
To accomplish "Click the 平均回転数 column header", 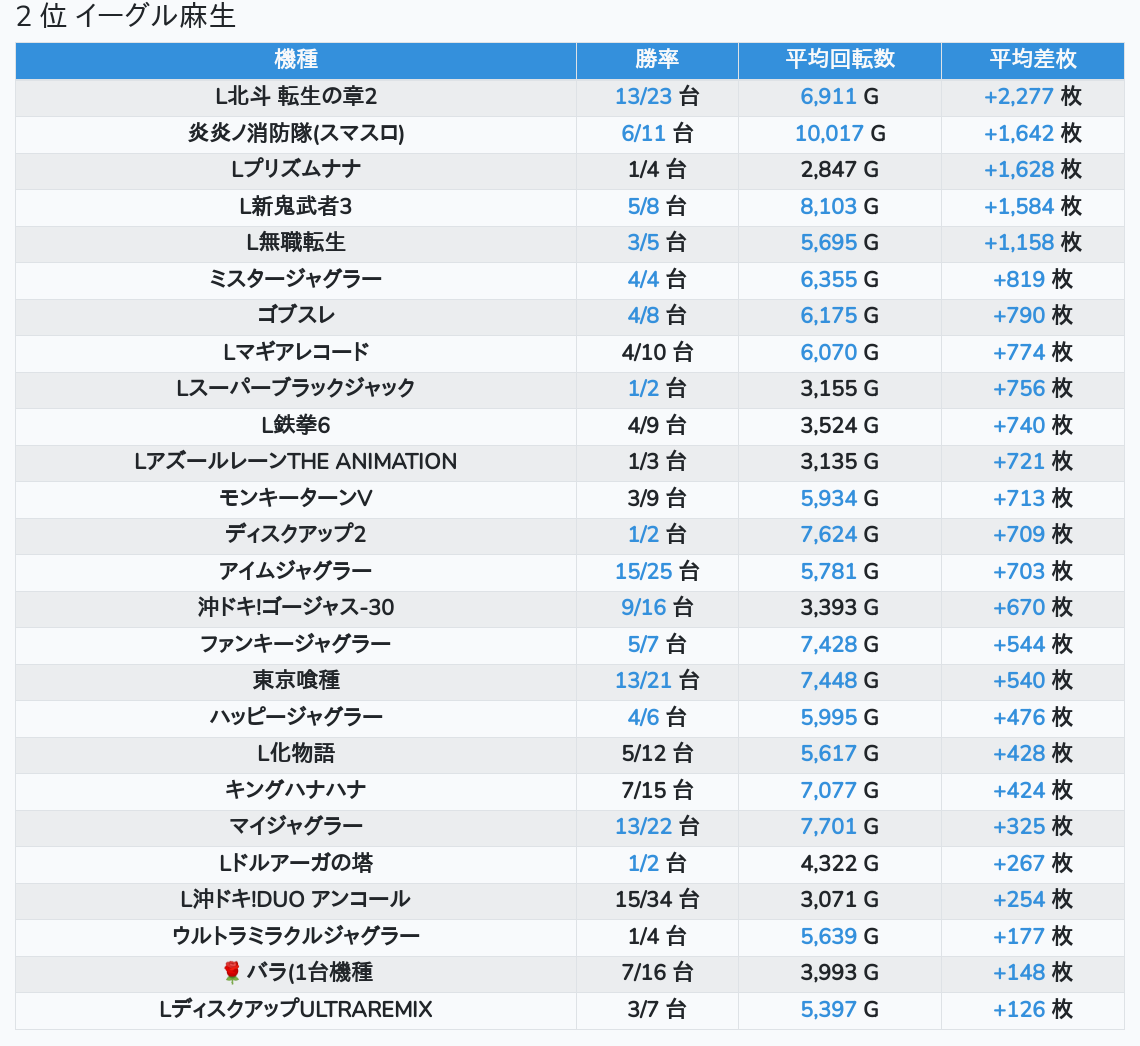I will 839,60.
